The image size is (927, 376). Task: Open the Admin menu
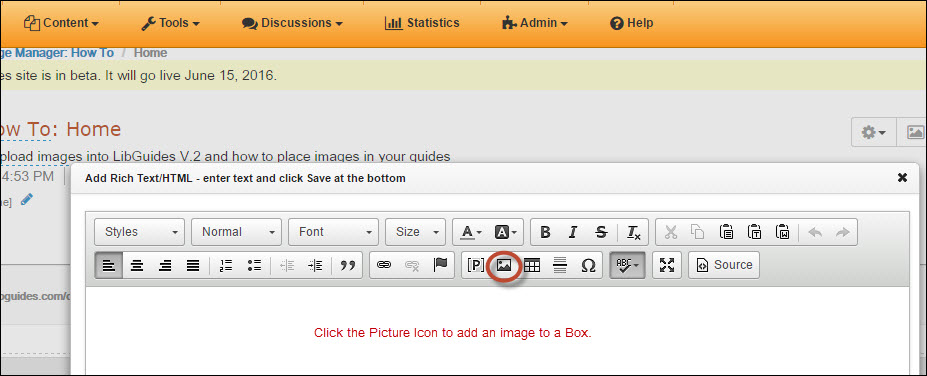534,23
